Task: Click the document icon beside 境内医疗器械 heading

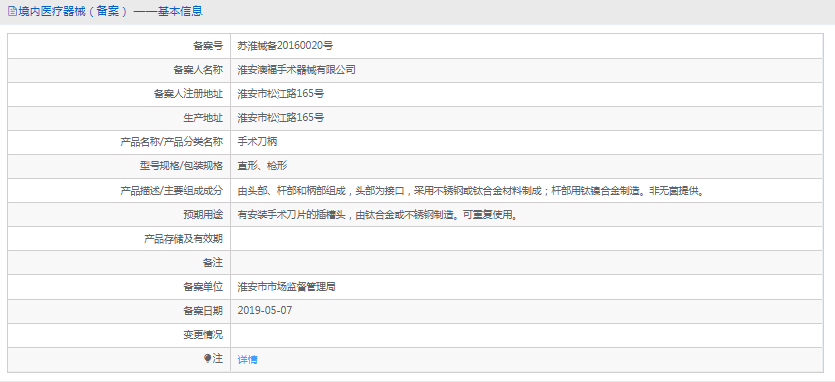Action: (x=12, y=11)
